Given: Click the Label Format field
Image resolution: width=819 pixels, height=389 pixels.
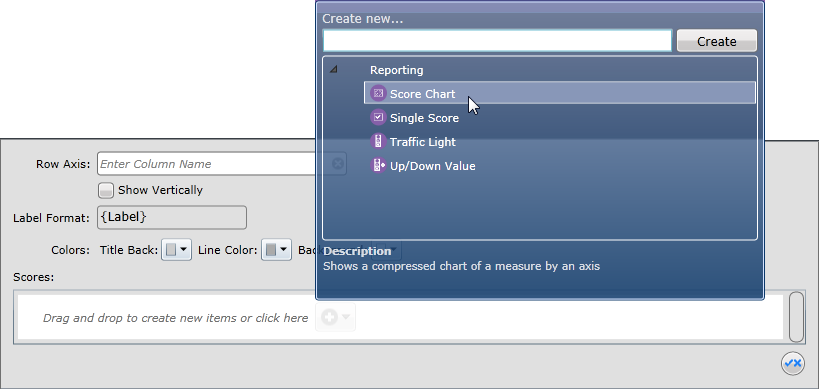Looking at the screenshot, I should click(x=172, y=217).
